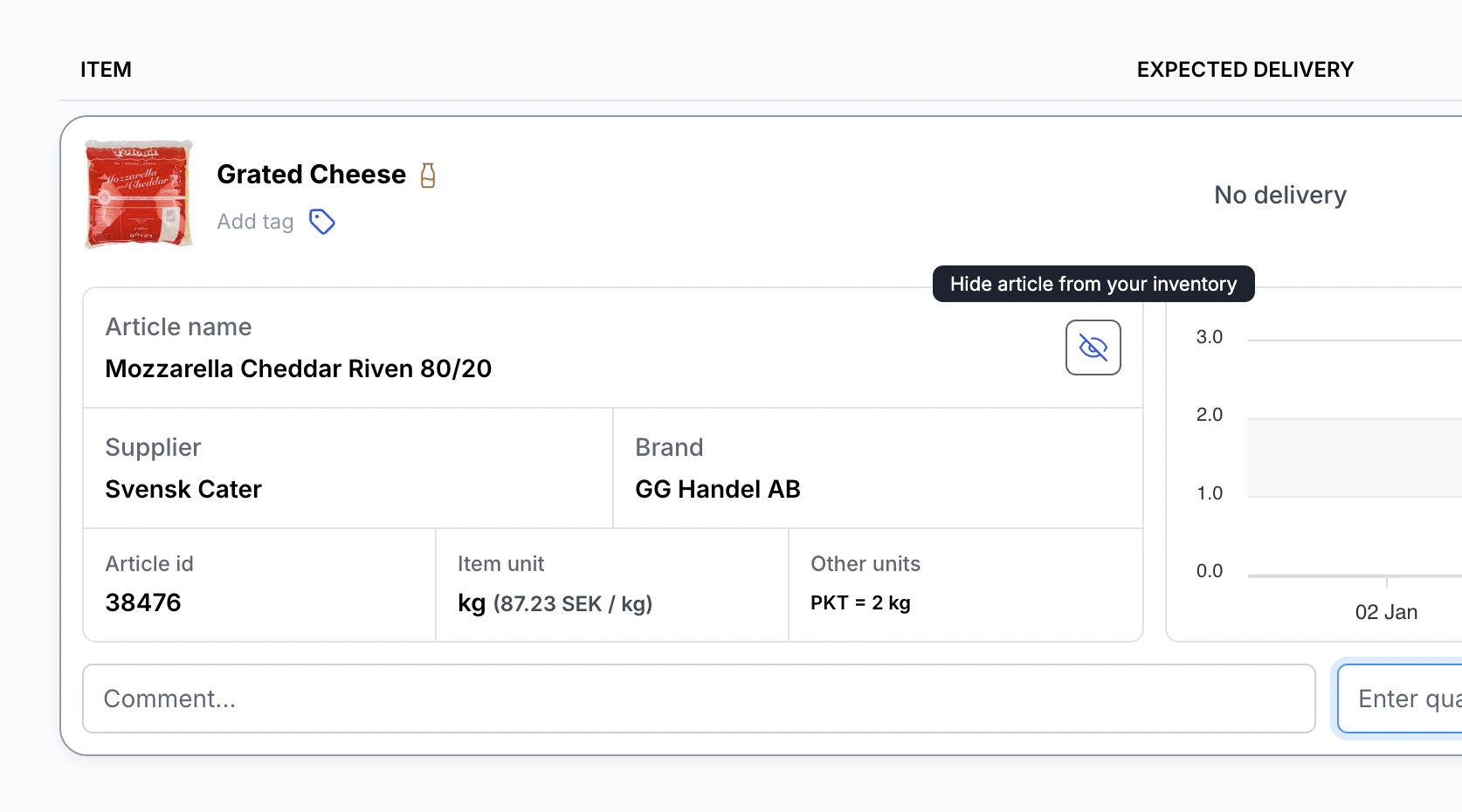This screenshot has height=812, width=1462.
Task: Click the supplier name Svensk Cater
Action: [183, 489]
